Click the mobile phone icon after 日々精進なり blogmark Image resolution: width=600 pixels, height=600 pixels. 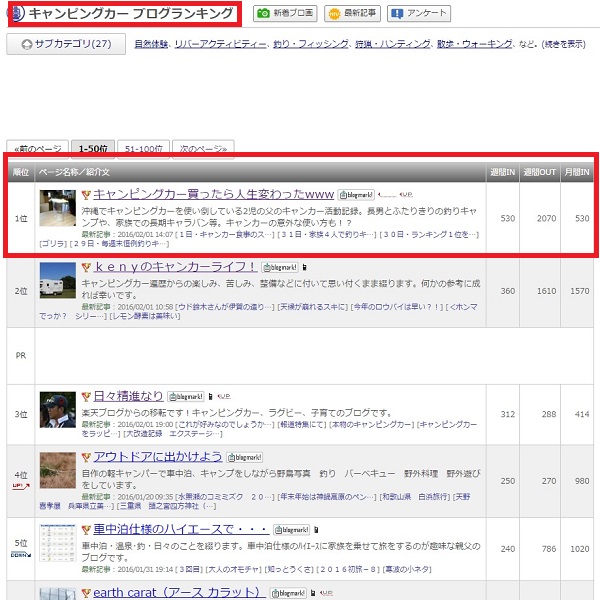click(210, 396)
